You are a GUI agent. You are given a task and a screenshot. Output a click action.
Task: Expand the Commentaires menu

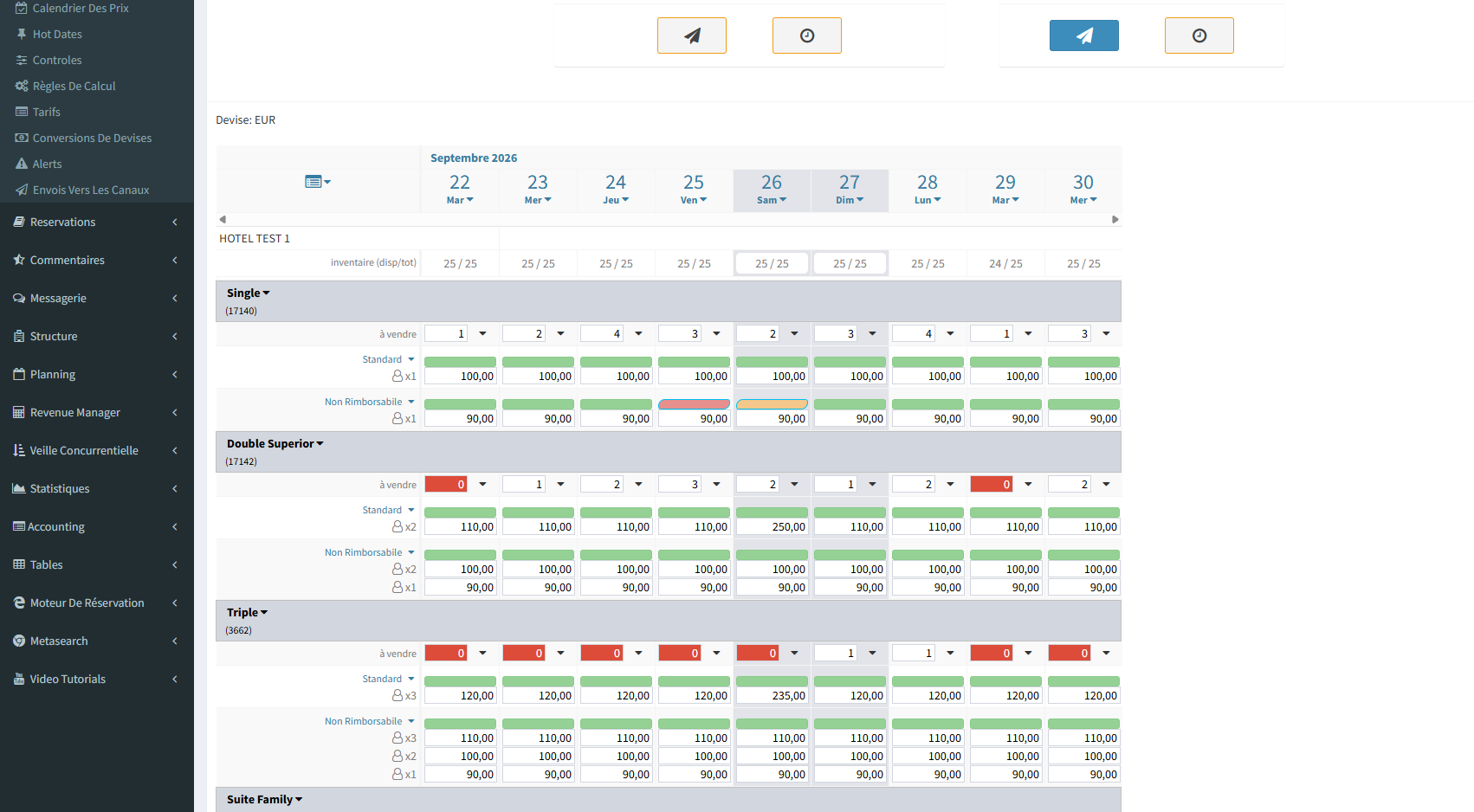pos(96,260)
